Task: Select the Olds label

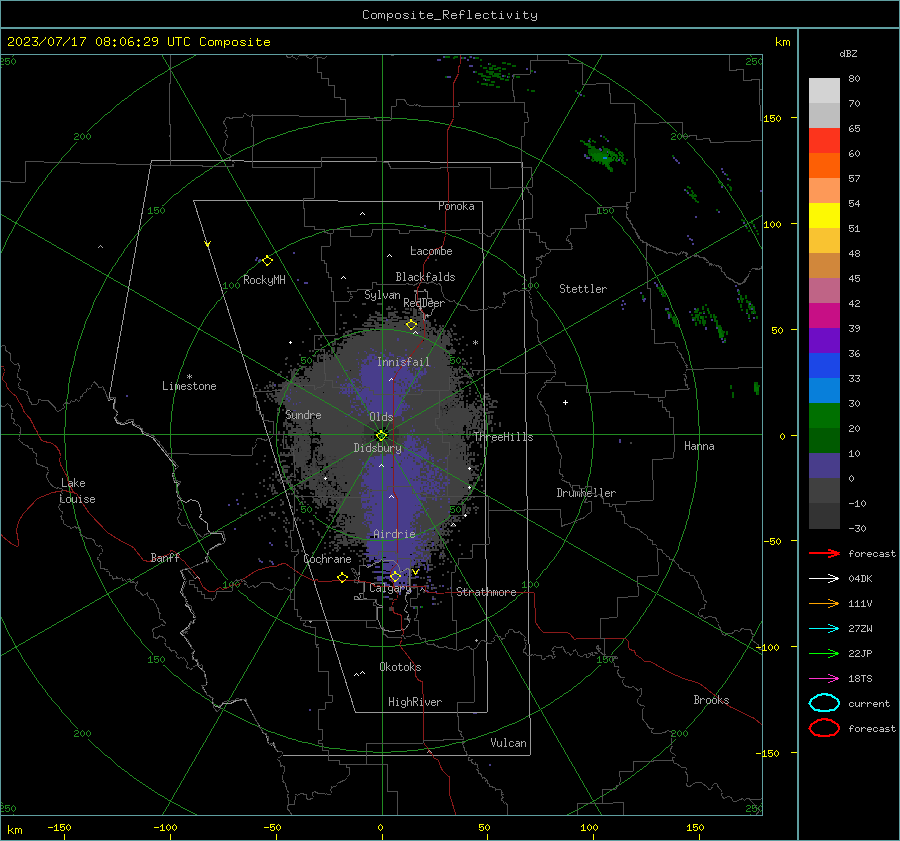Action: point(381,417)
